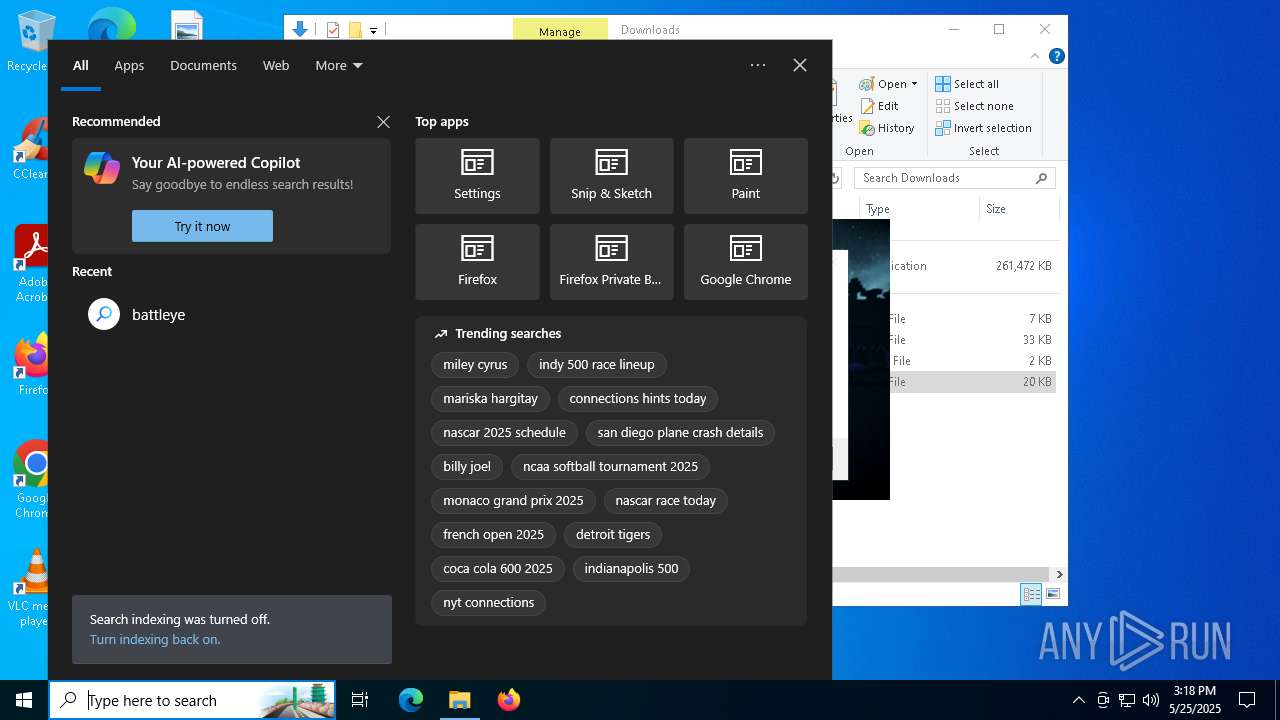Open the search options ellipsis menu

pos(758,65)
